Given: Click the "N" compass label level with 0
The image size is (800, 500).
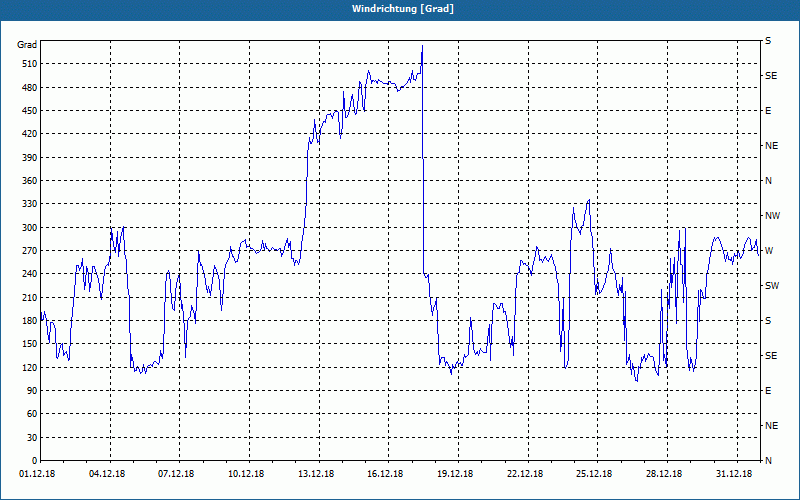Looking at the screenshot, I should pos(769,461).
